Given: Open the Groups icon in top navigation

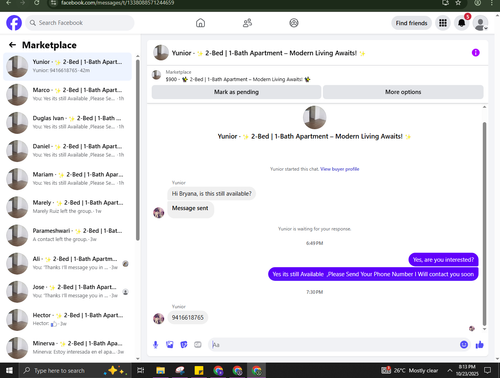Looking at the screenshot, I should click(x=294, y=23).
